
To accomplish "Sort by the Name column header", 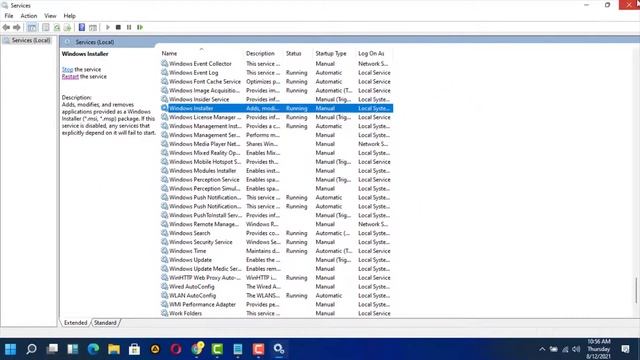I will [201, 53].
